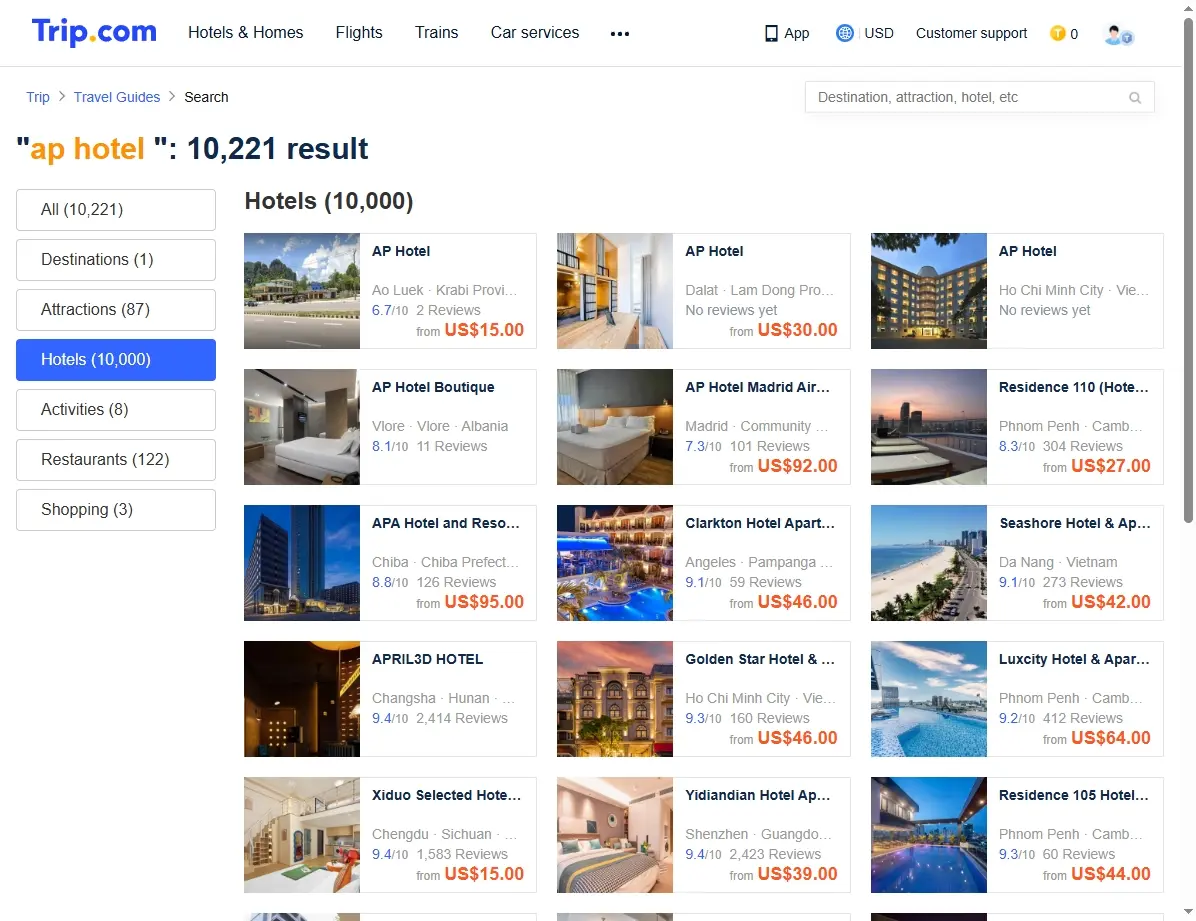This screenshot has height=921, width=1196.
Task: Open the Flights menu item
Action: point(358,33)
